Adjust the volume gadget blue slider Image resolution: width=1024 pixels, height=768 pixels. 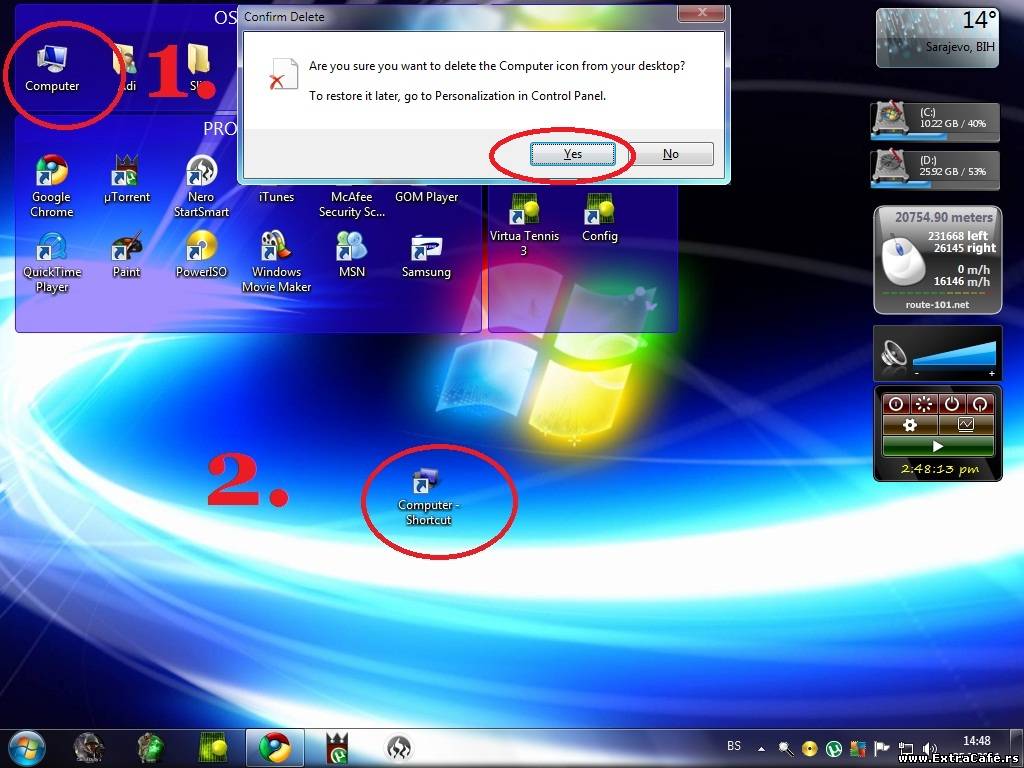954,353
